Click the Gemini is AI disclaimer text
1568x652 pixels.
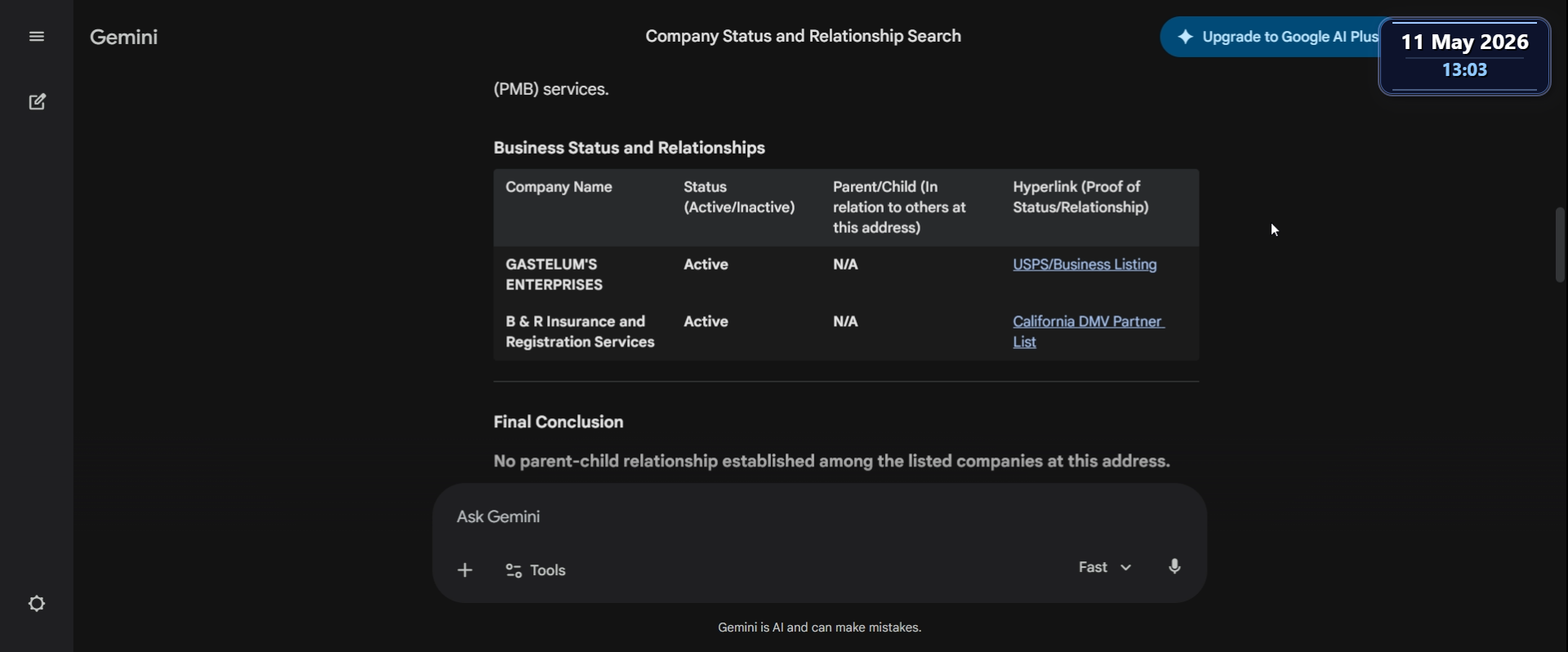[819, 627]
